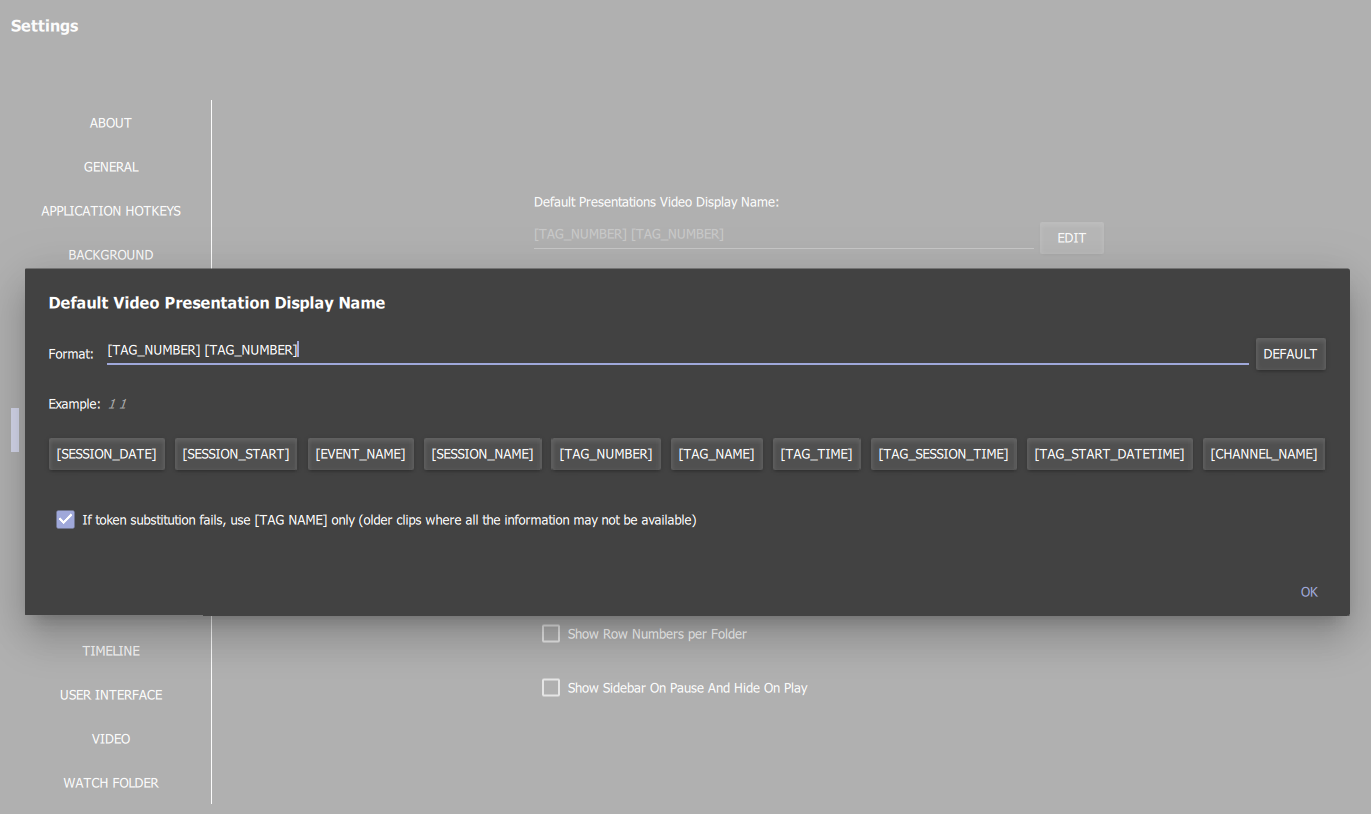Insert the [CHANNEL_NAME] token
1371x814 pixels.
coord(1263,453)
